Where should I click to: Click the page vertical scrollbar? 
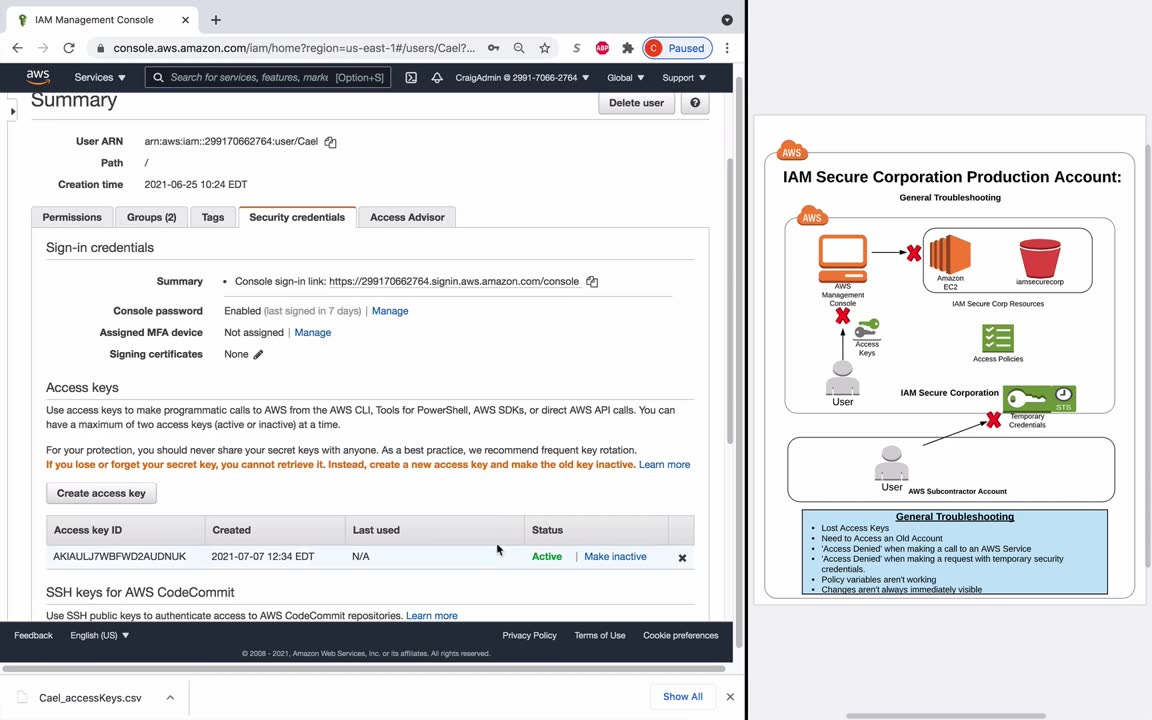730,301
